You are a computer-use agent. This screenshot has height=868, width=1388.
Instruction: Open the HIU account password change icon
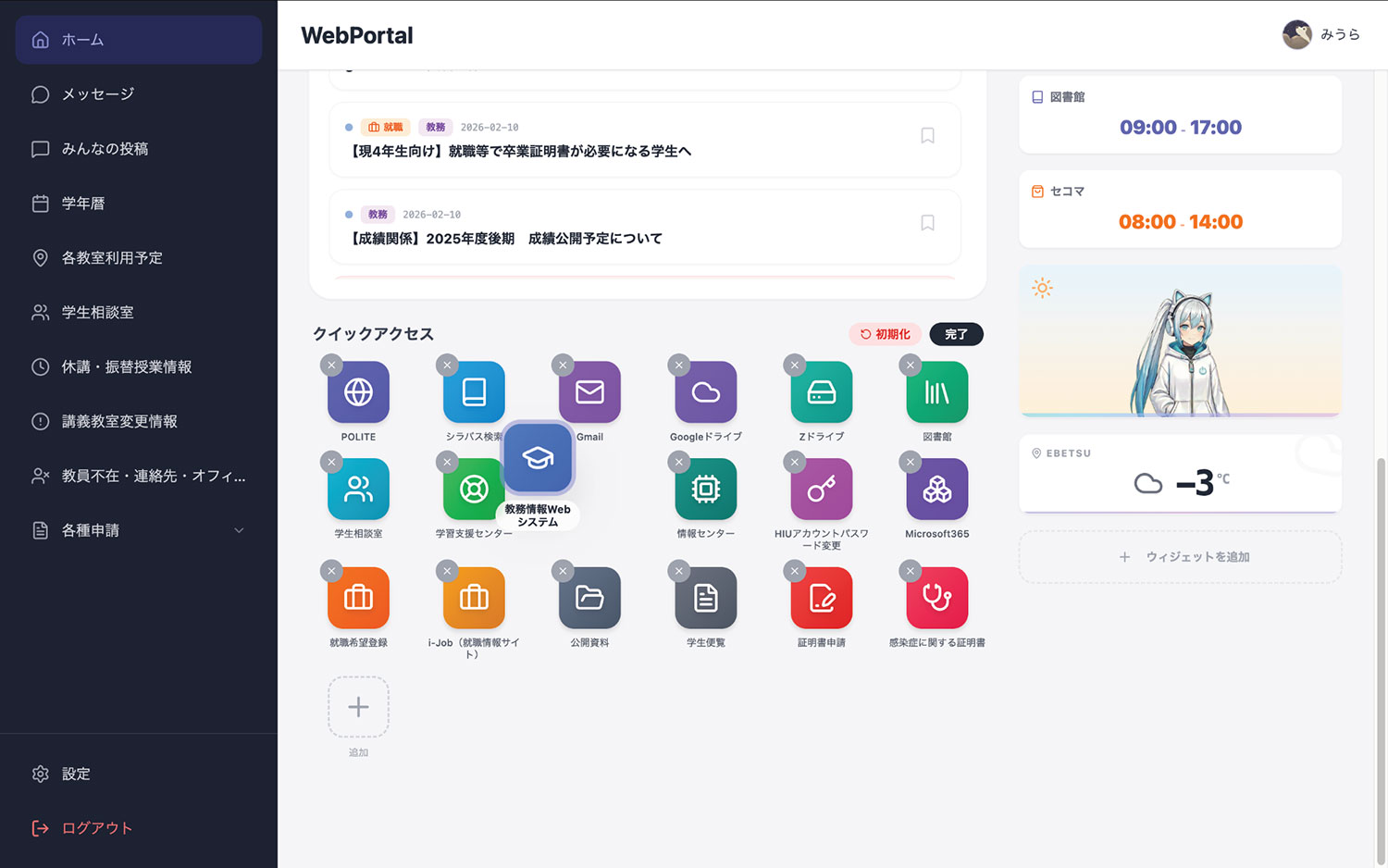tap(821, 490)
